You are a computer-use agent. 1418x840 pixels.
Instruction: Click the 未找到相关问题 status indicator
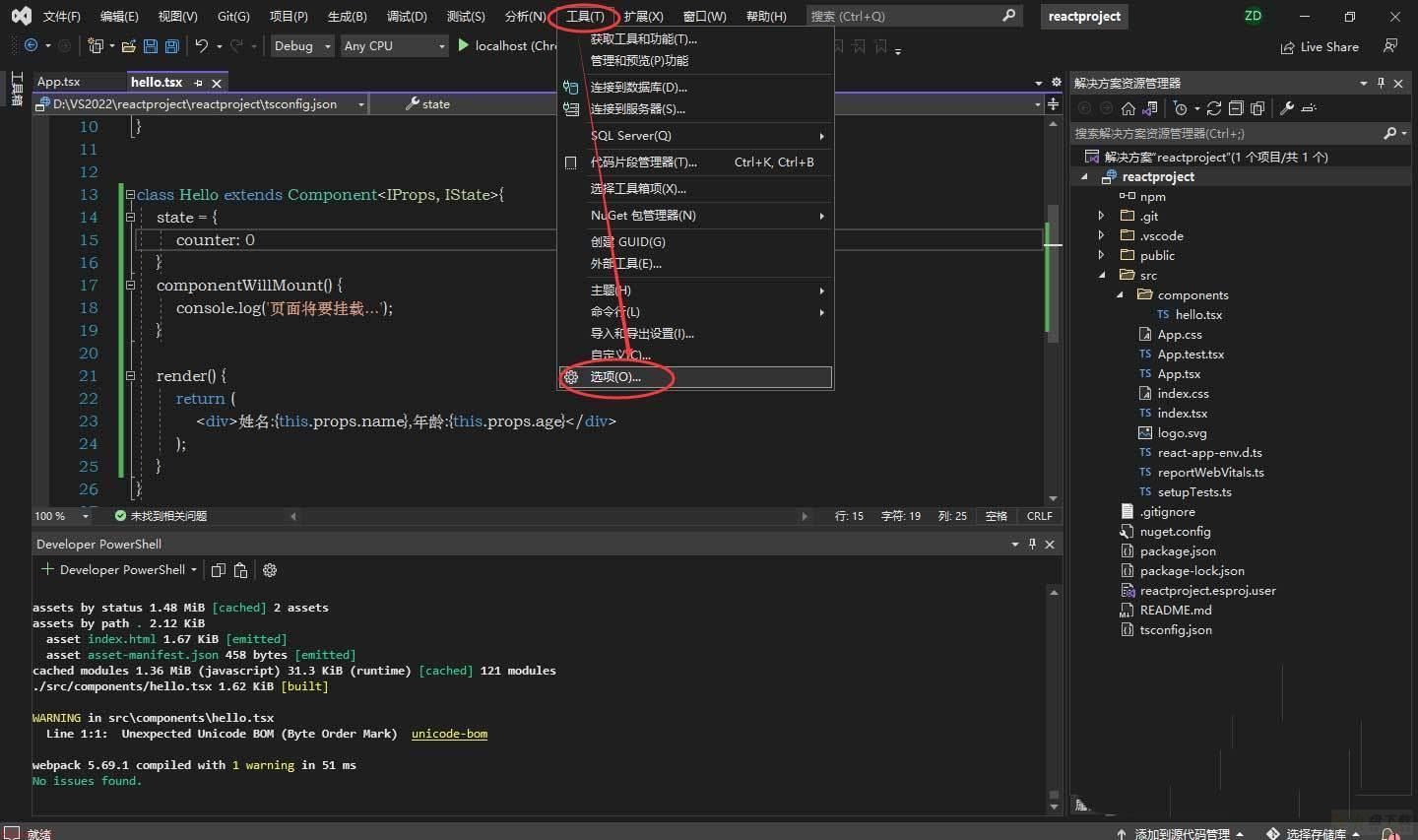coord(161,516)
